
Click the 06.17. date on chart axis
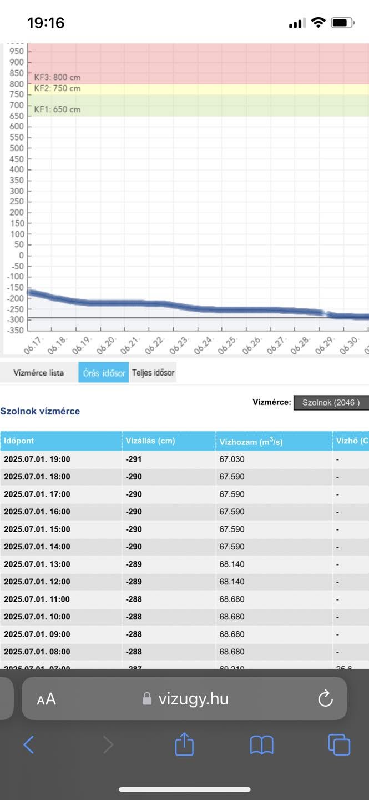tap(33, 345)
